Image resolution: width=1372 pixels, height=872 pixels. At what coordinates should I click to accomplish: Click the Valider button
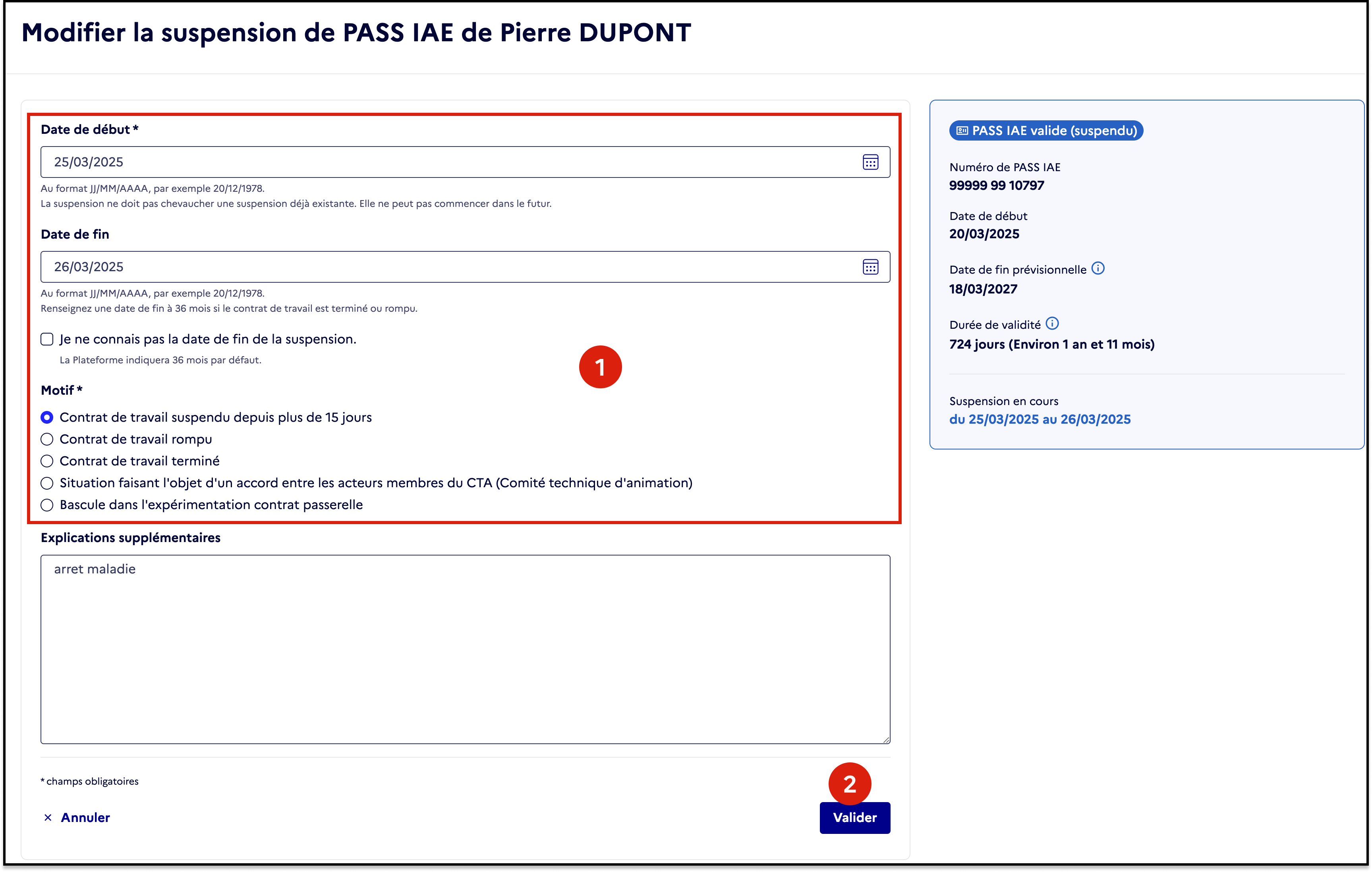855,817
